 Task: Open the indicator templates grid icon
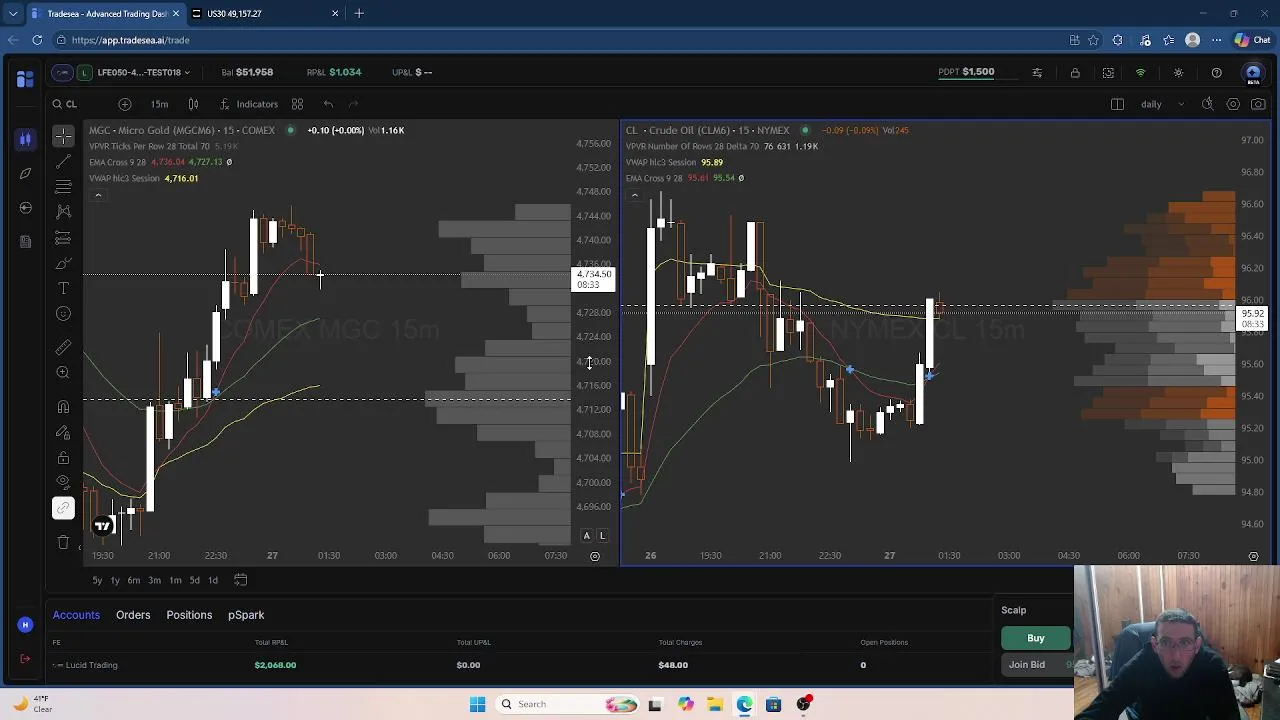[x=297, y=104]
